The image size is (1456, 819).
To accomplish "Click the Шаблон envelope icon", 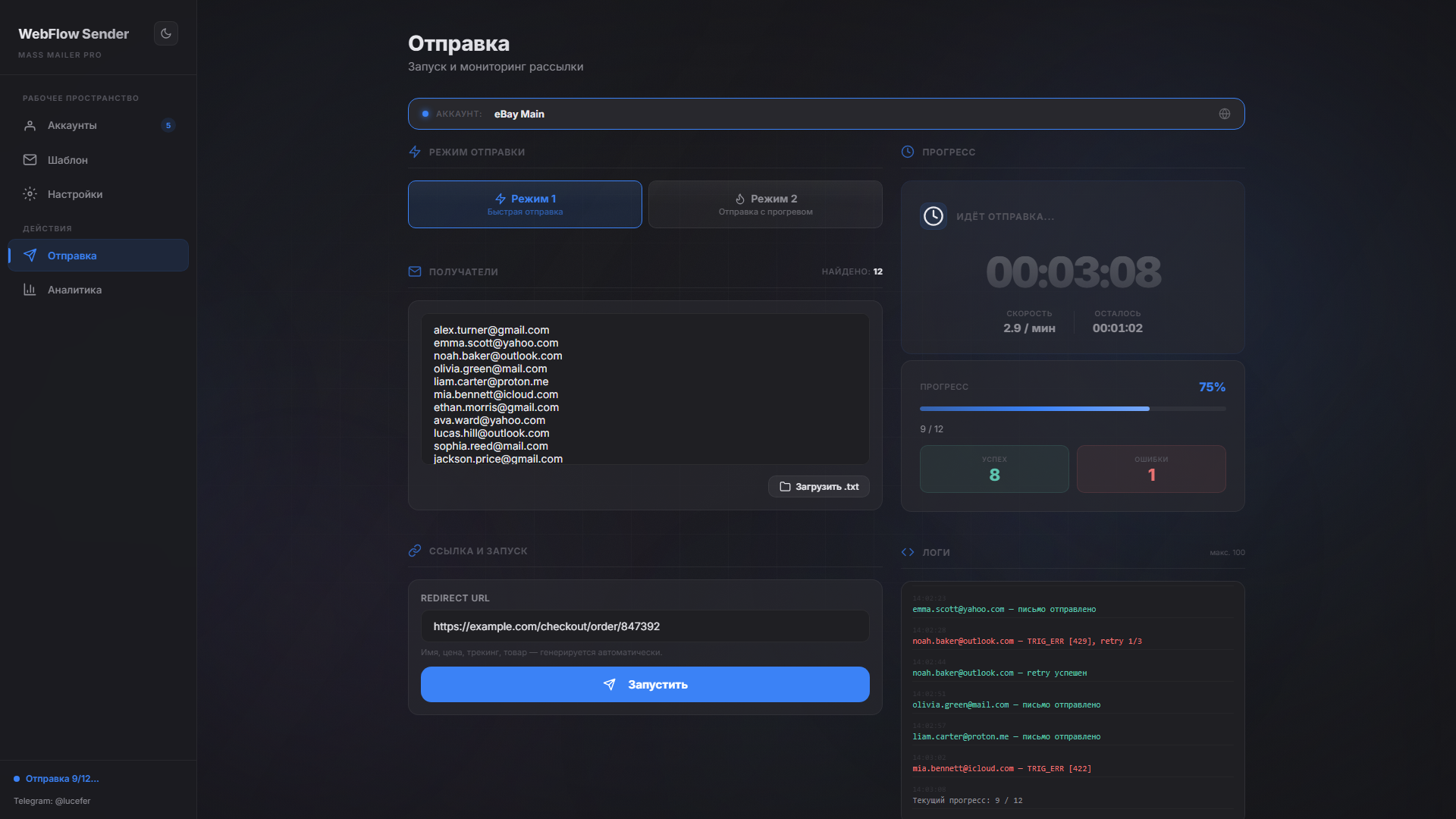I will 30,160.
